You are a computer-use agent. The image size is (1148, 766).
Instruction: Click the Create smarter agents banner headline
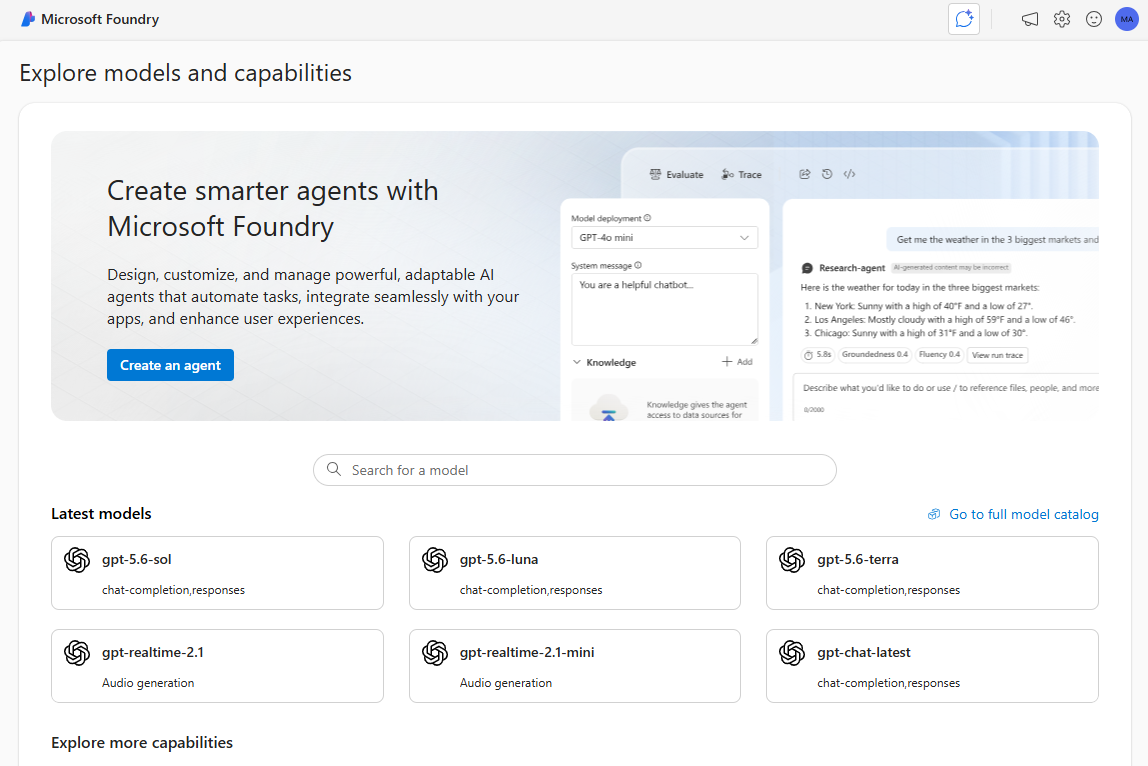click(272, 209)
